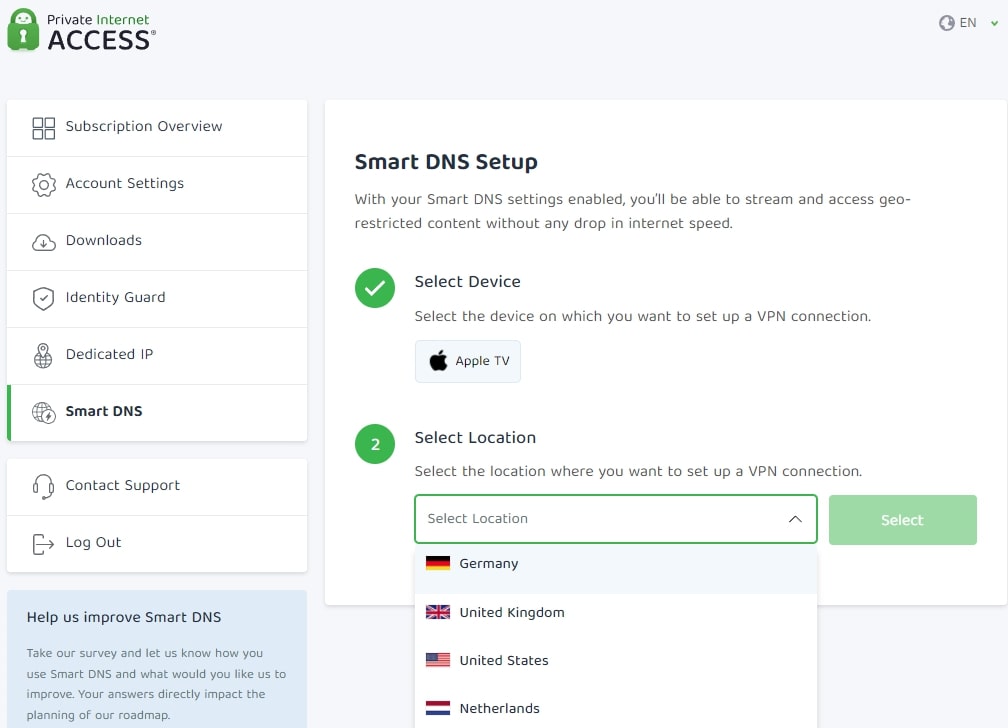
Task: Click the Smart DNS globe icon
Action: pyautogui.click(x=44, y=412)
